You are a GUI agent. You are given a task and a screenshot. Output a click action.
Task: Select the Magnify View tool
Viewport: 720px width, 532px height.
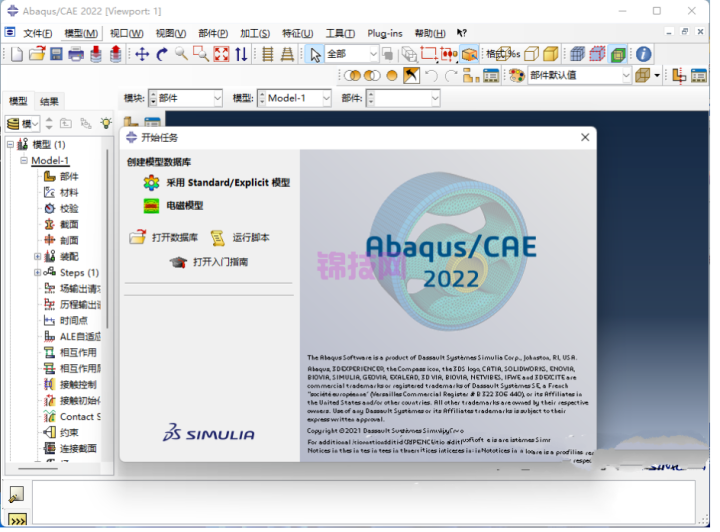tap(181, 54)
